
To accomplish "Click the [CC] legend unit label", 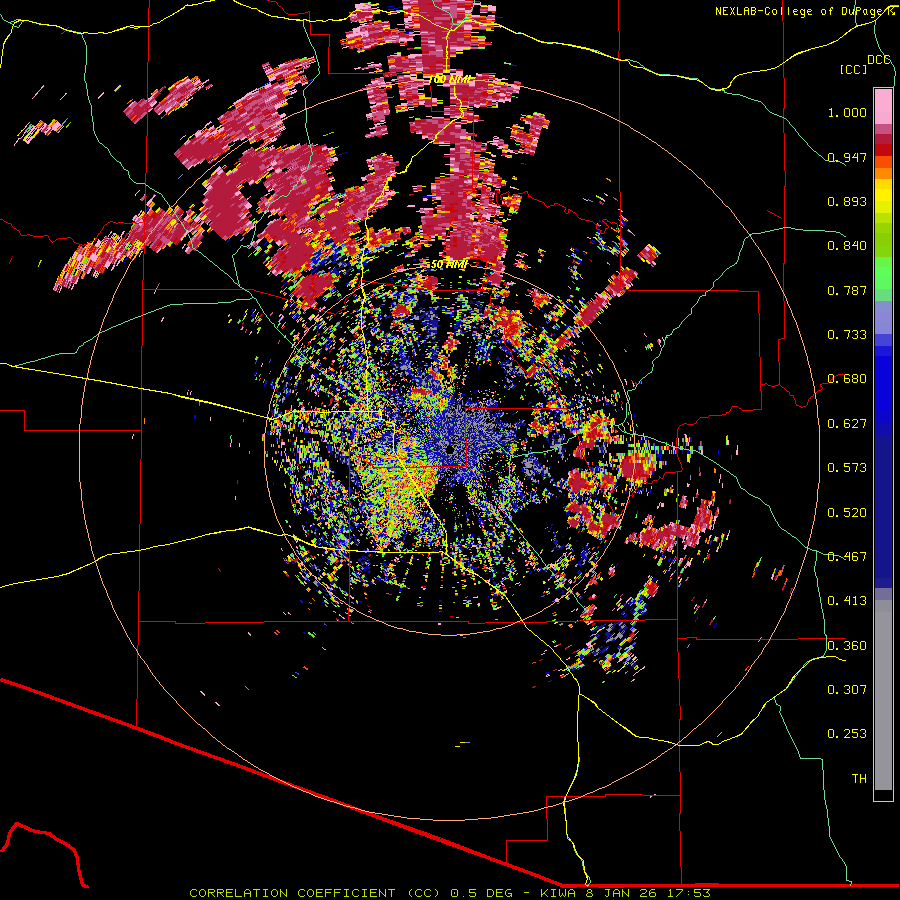I will click(x=853, y=69).
